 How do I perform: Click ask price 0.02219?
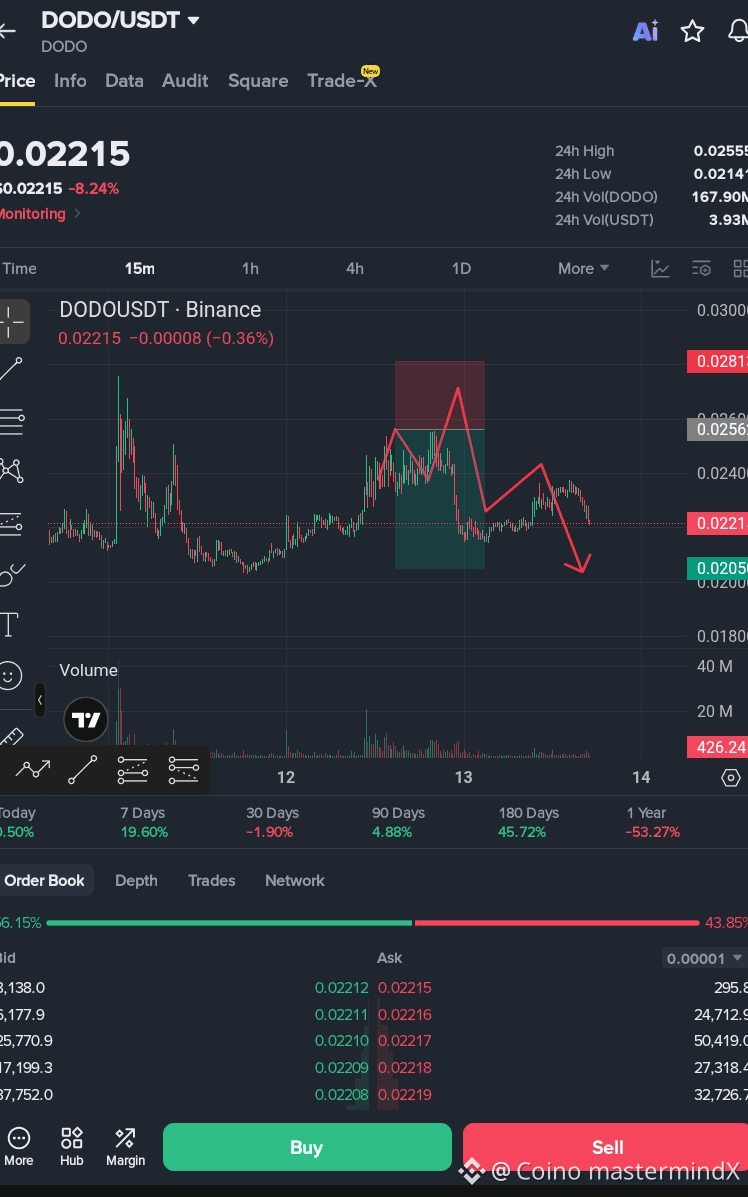[x=405, y=1095]
